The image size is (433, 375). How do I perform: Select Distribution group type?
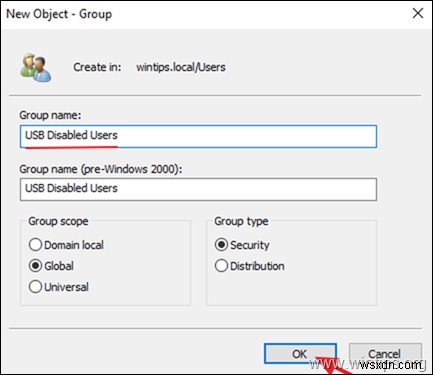250,266
